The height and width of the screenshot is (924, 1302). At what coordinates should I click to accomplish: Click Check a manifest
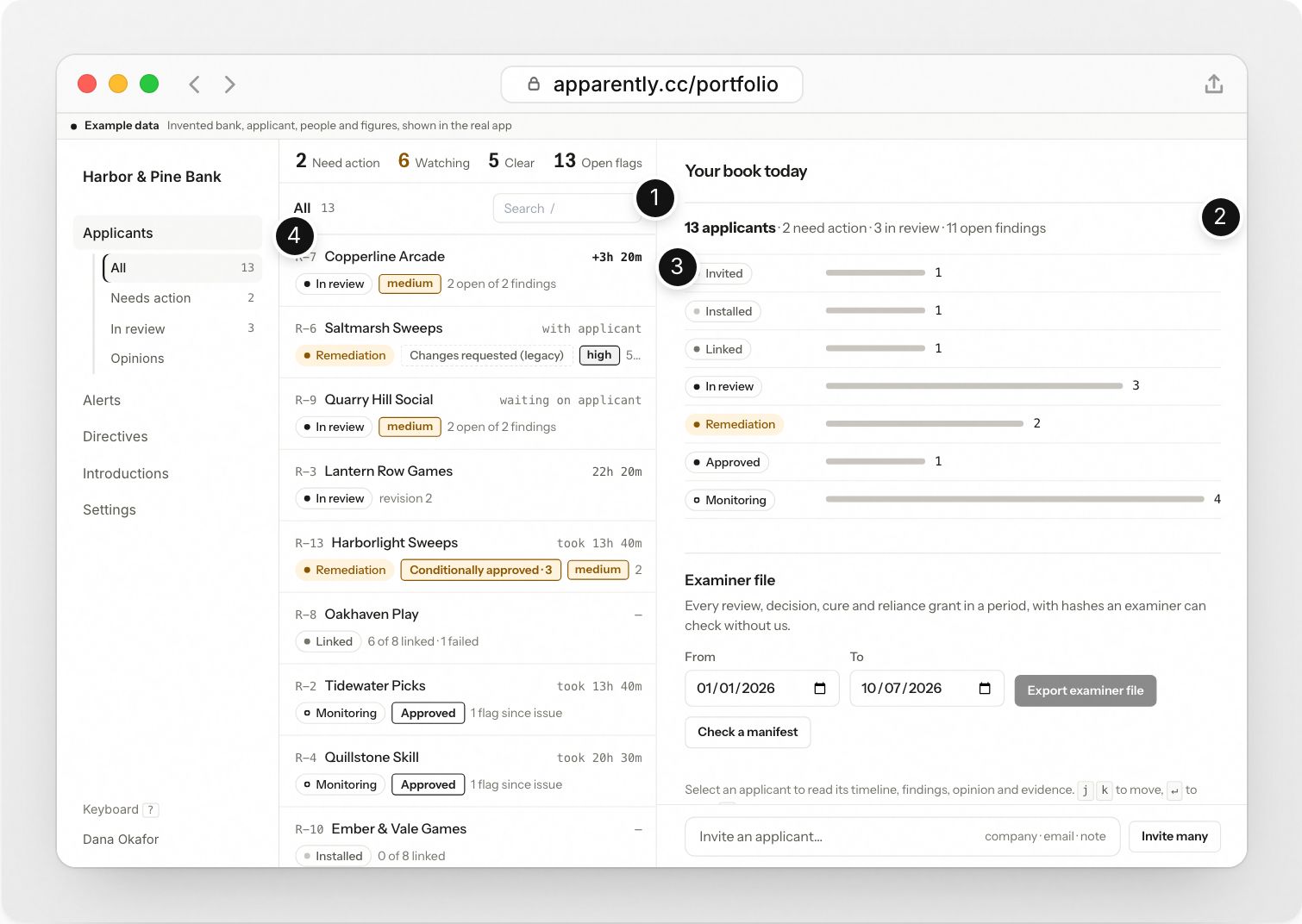748,732
